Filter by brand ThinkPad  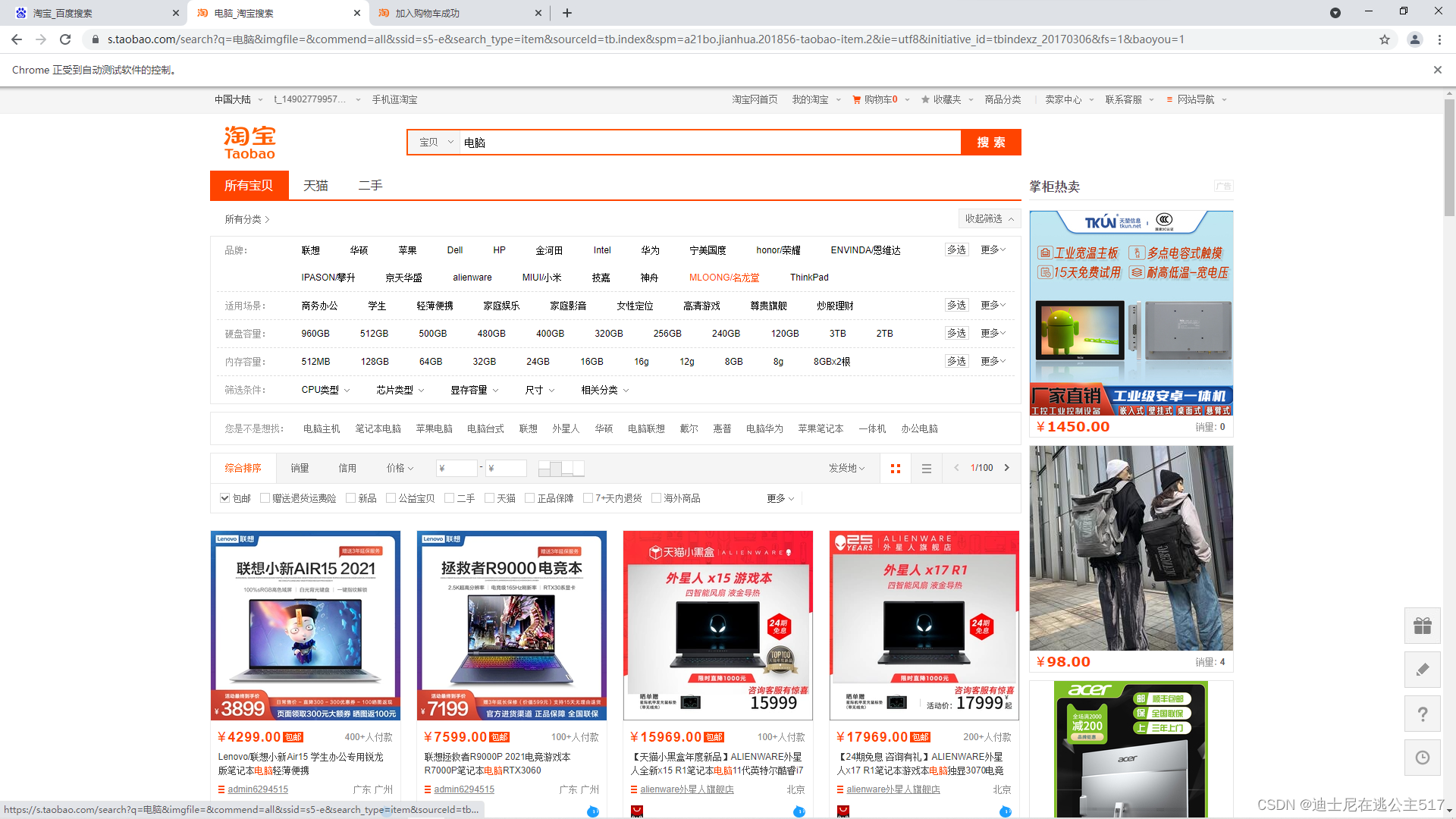[809, 278]
